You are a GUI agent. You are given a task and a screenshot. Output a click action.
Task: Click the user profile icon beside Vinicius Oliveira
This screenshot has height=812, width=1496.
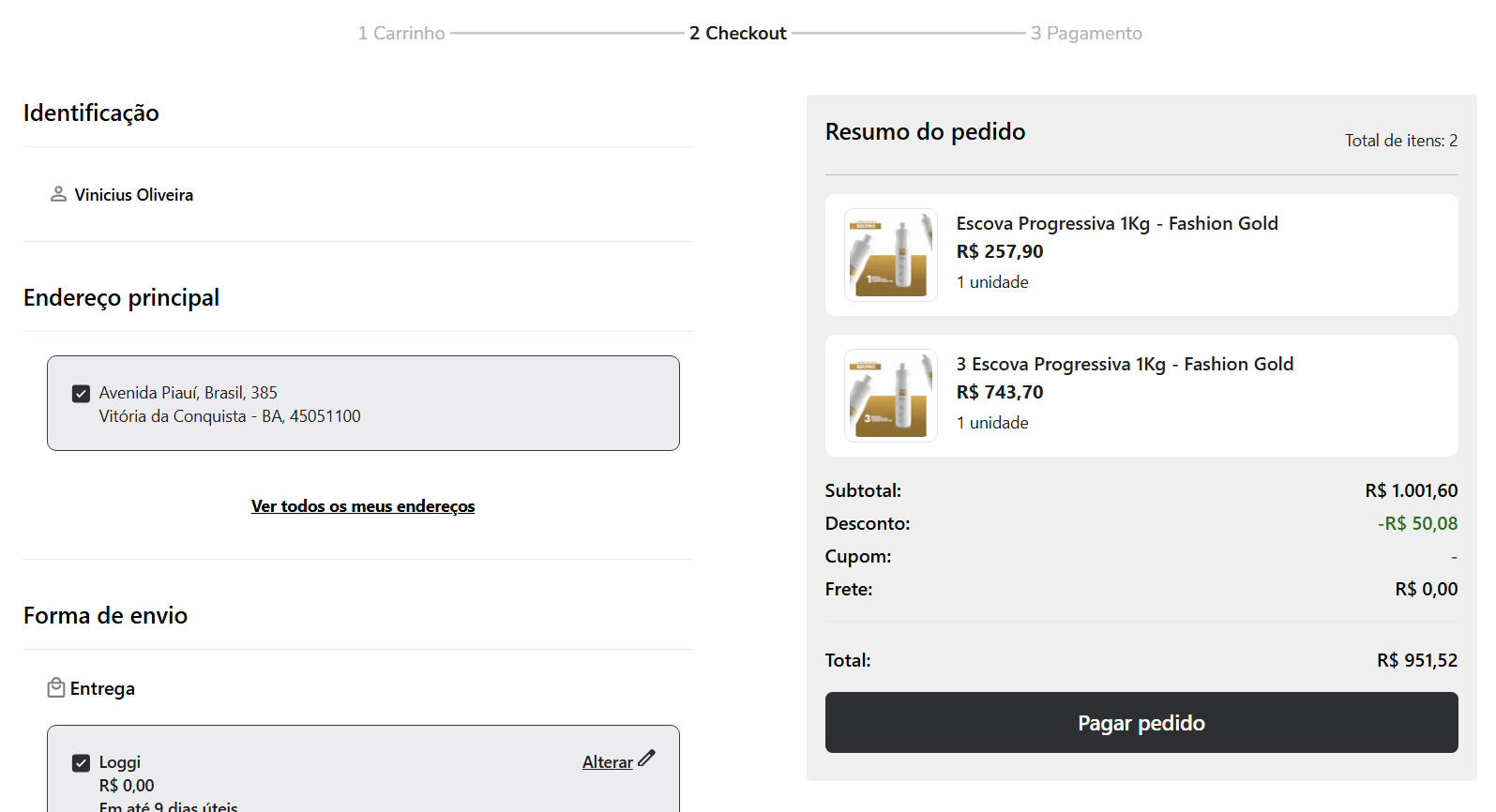click(58, 194)
